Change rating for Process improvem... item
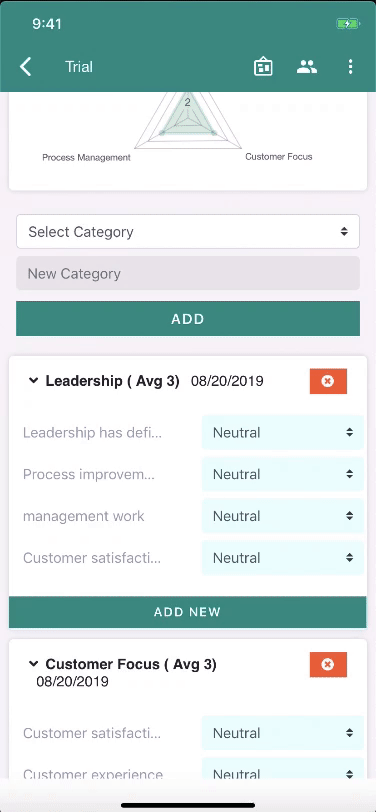The image size is (376, 812). (283, 474)
